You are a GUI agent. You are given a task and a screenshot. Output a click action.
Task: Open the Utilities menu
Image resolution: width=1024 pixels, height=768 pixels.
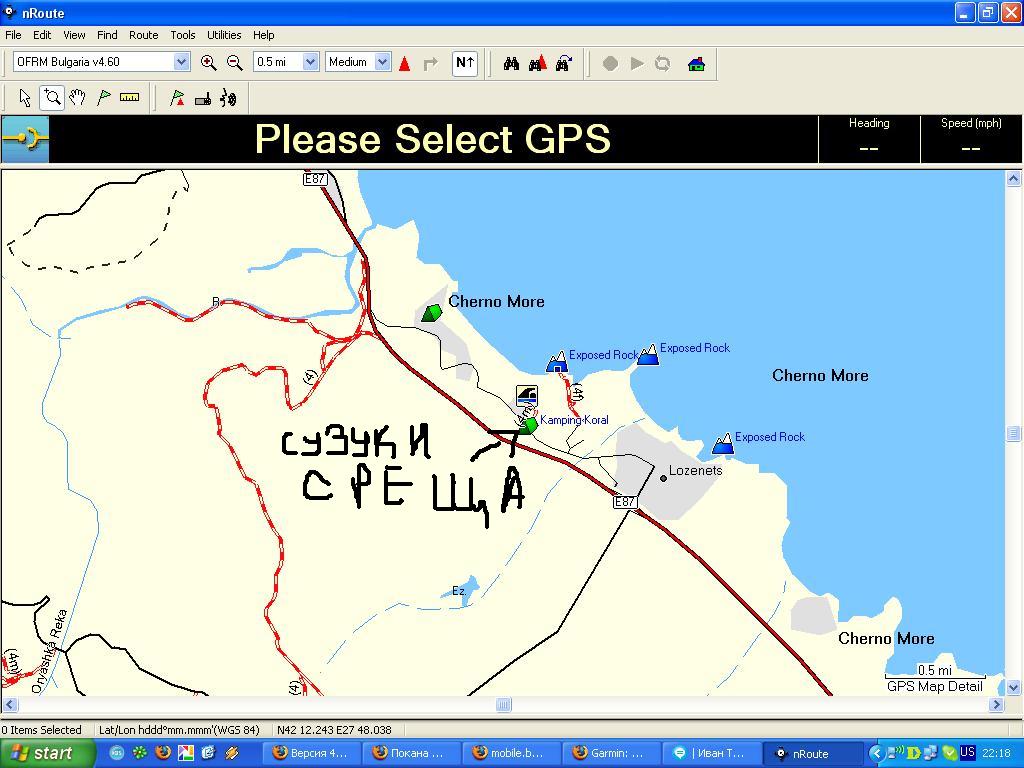click(223, 35)
